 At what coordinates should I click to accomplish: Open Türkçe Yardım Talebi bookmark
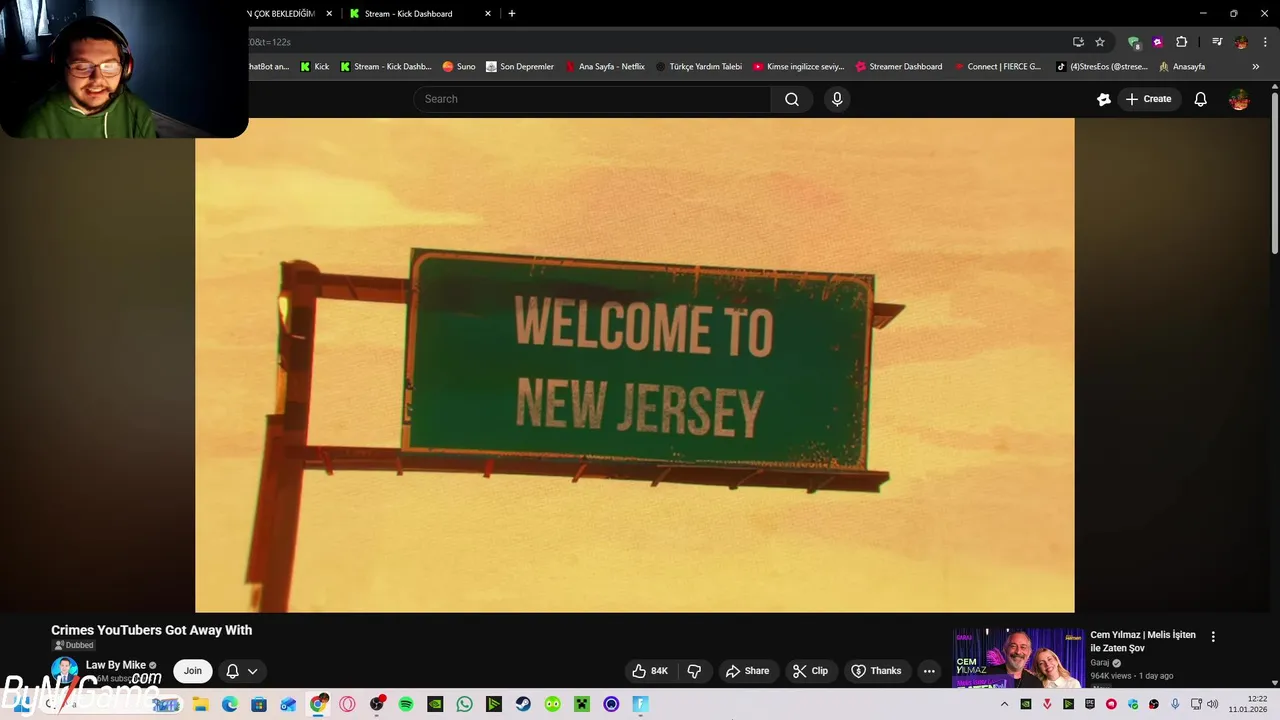coord(698,67)
